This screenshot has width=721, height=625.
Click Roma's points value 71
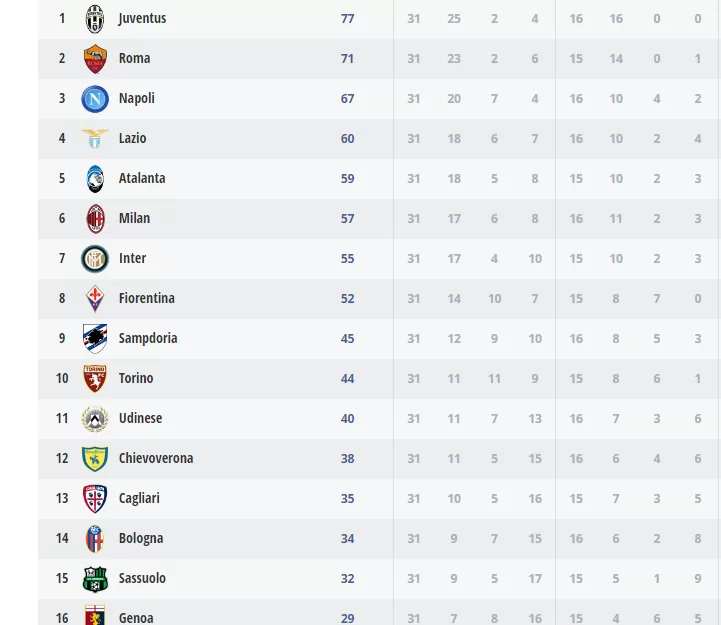pos(347,58)
